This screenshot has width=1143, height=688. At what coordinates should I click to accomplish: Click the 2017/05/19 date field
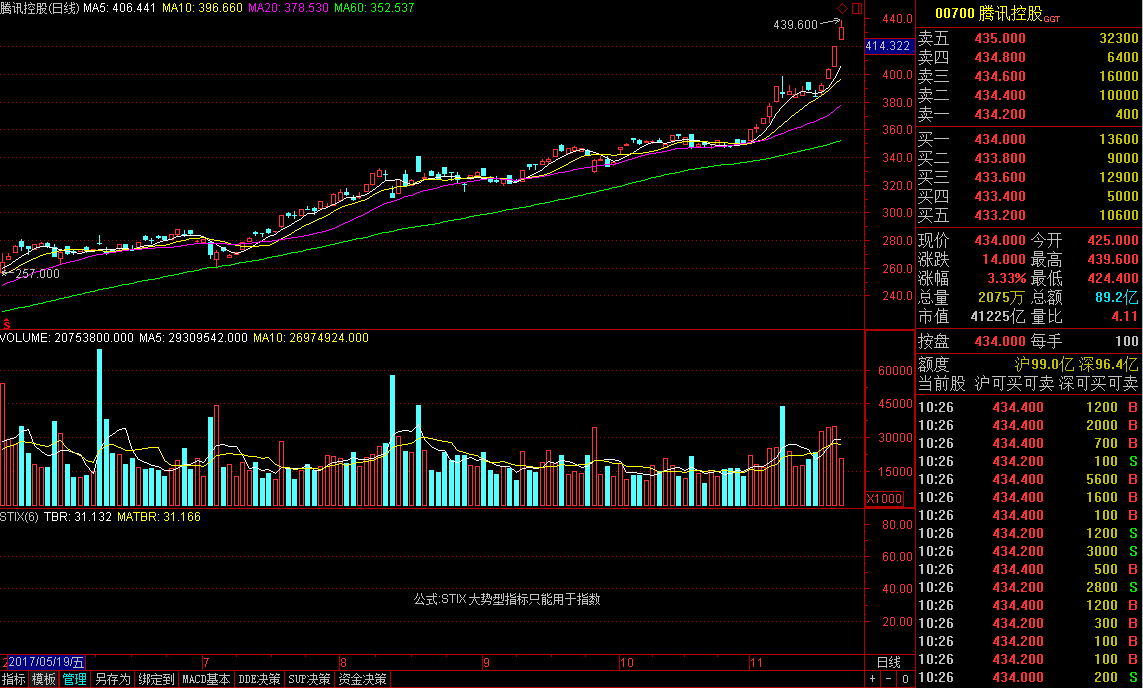click(x=46, y=662)
